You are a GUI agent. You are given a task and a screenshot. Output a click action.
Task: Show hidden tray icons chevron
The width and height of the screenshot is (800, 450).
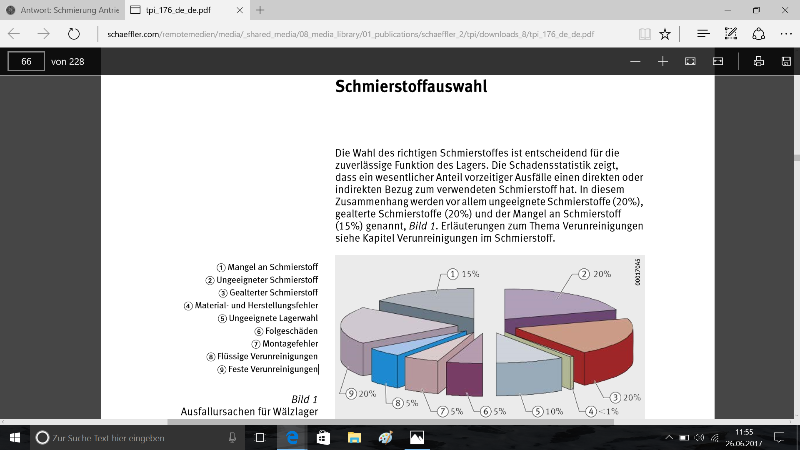click(669, 437)
